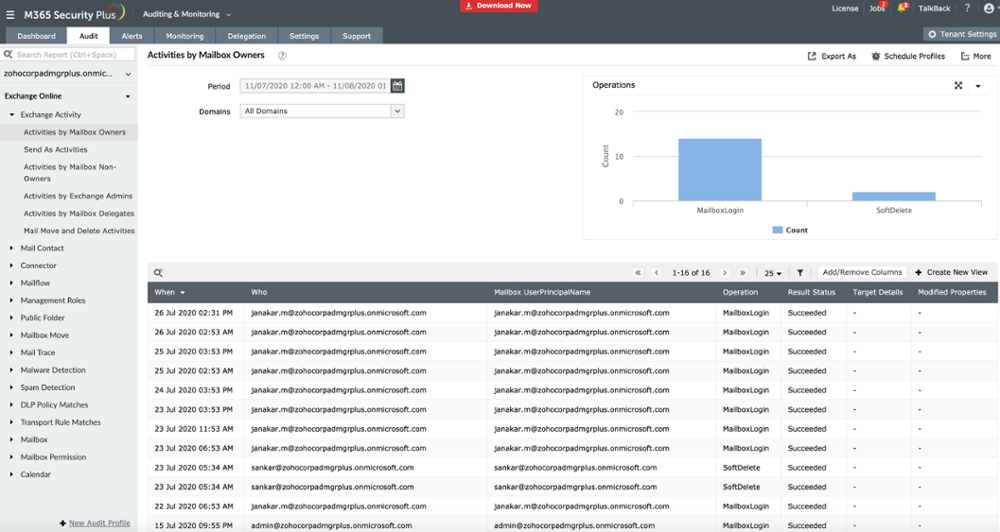Open the Jobs link in top bar
The width and height of the screenshot is (1000, 532).
click(x=877, y=8)
